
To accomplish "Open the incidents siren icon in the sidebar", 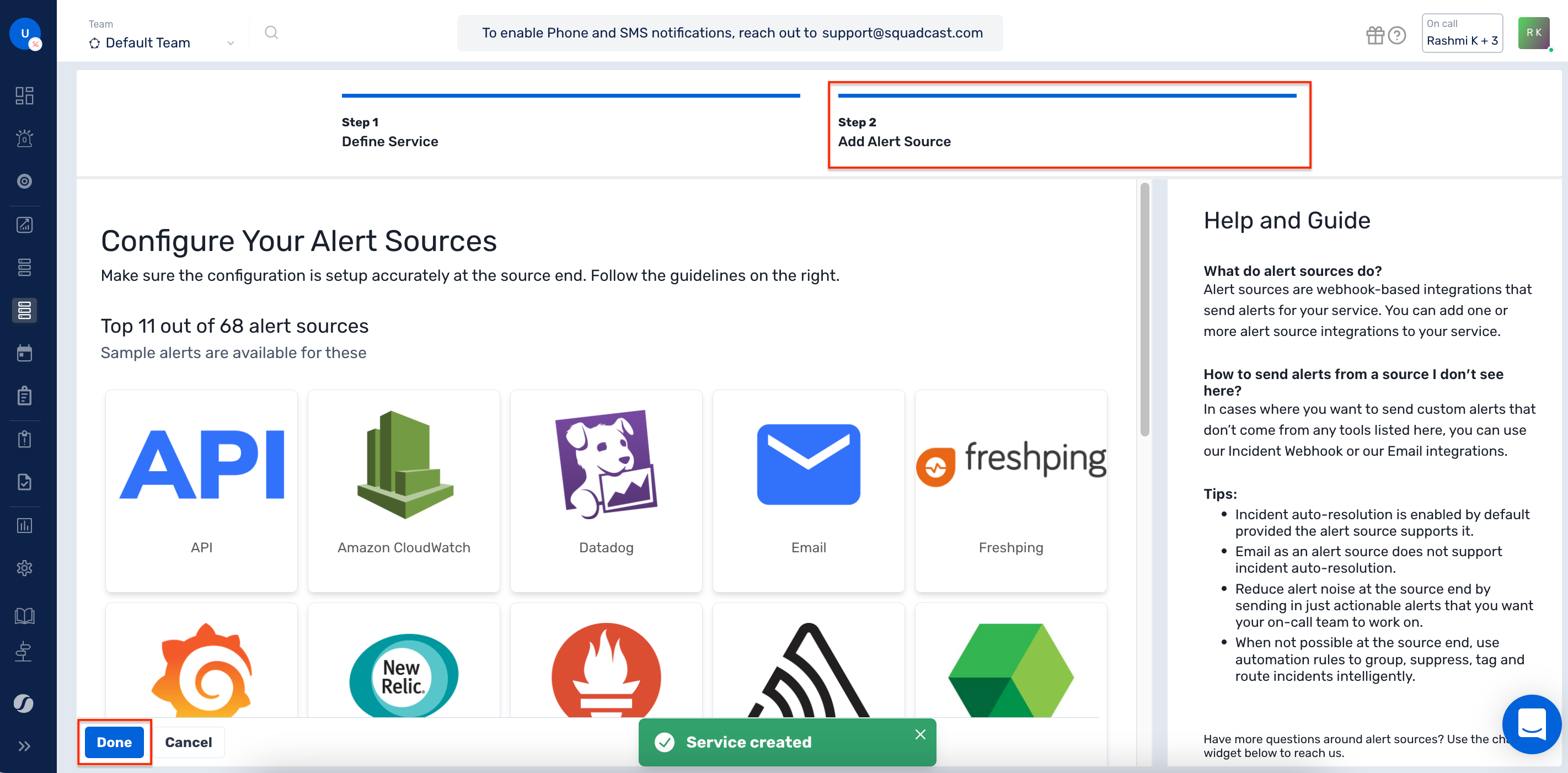I will pyautogui.click(x=24, y=138).
